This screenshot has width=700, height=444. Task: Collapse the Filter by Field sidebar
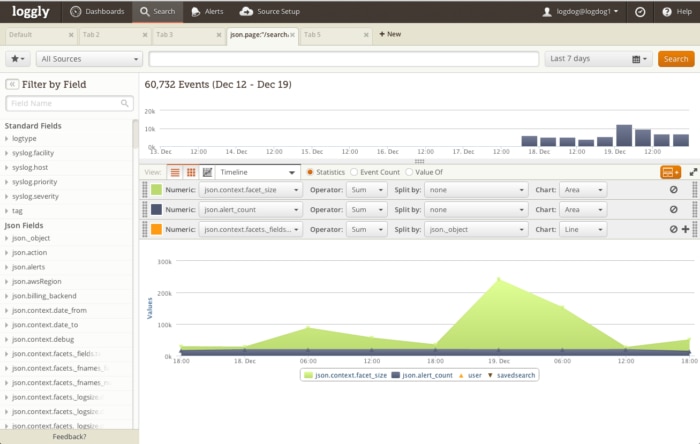point(13,85)
